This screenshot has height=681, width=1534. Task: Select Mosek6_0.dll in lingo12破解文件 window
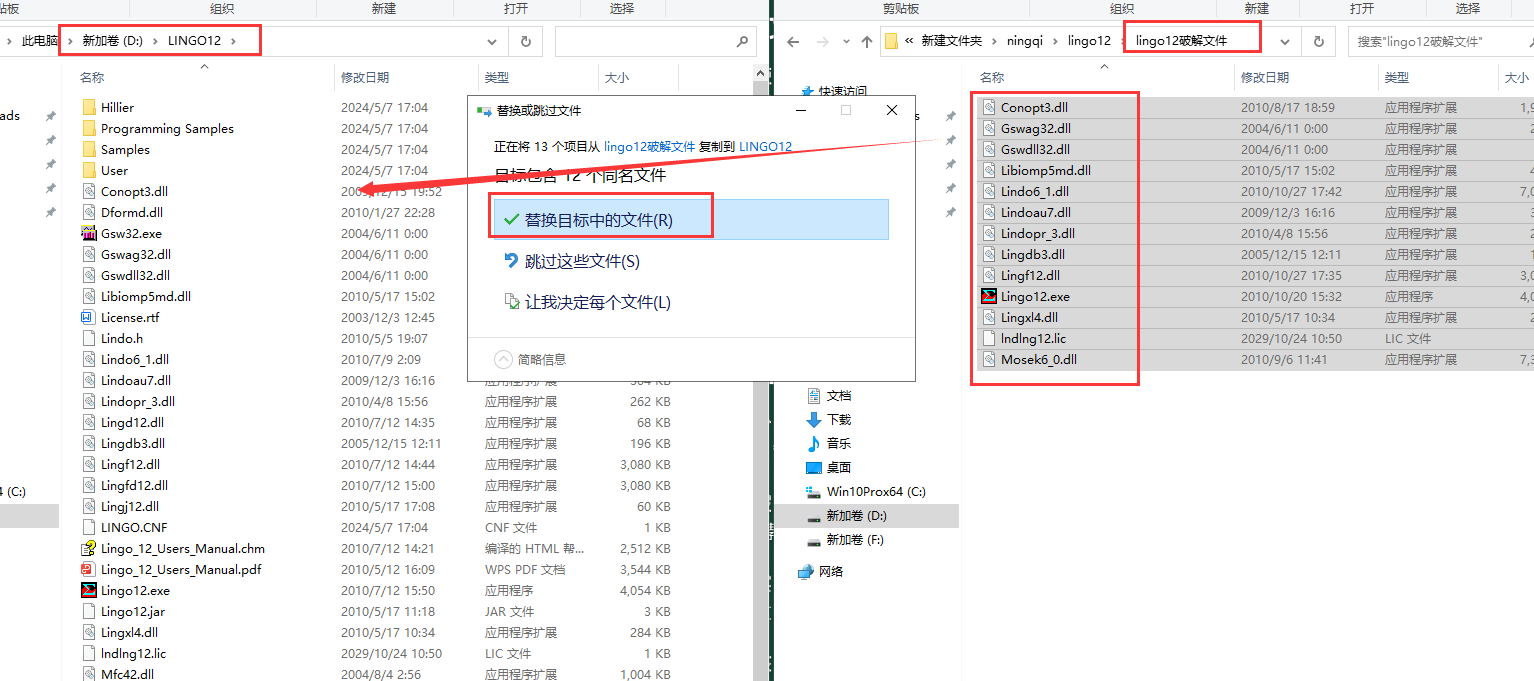(x=1038, y=359)
